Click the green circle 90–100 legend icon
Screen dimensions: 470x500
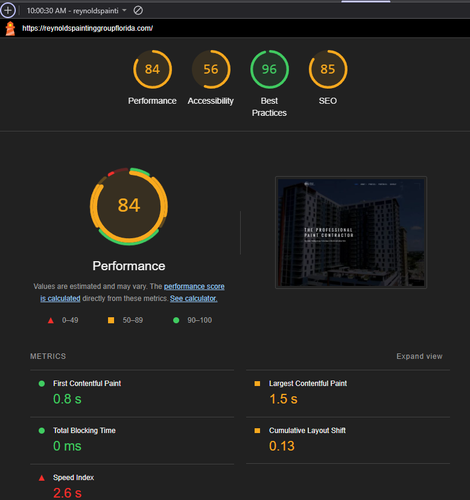(176, 320)
